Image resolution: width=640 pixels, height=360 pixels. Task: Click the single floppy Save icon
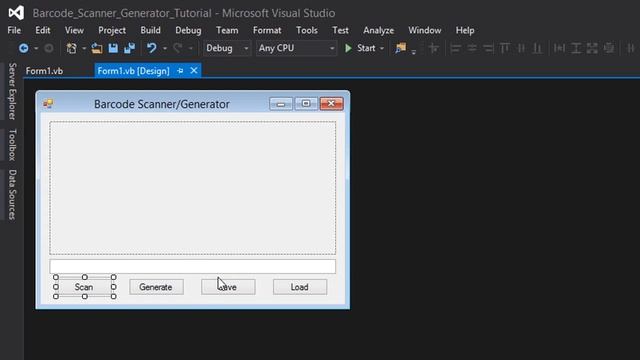(113, 48)
